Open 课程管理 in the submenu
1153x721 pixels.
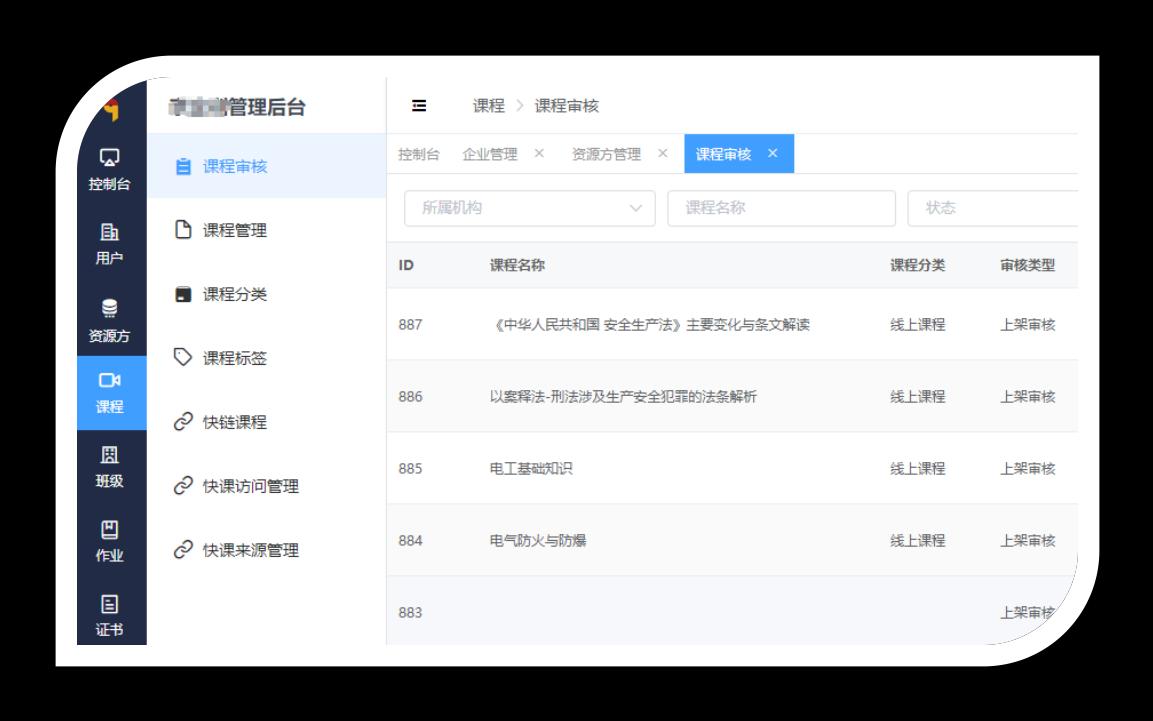click(266, 230)
